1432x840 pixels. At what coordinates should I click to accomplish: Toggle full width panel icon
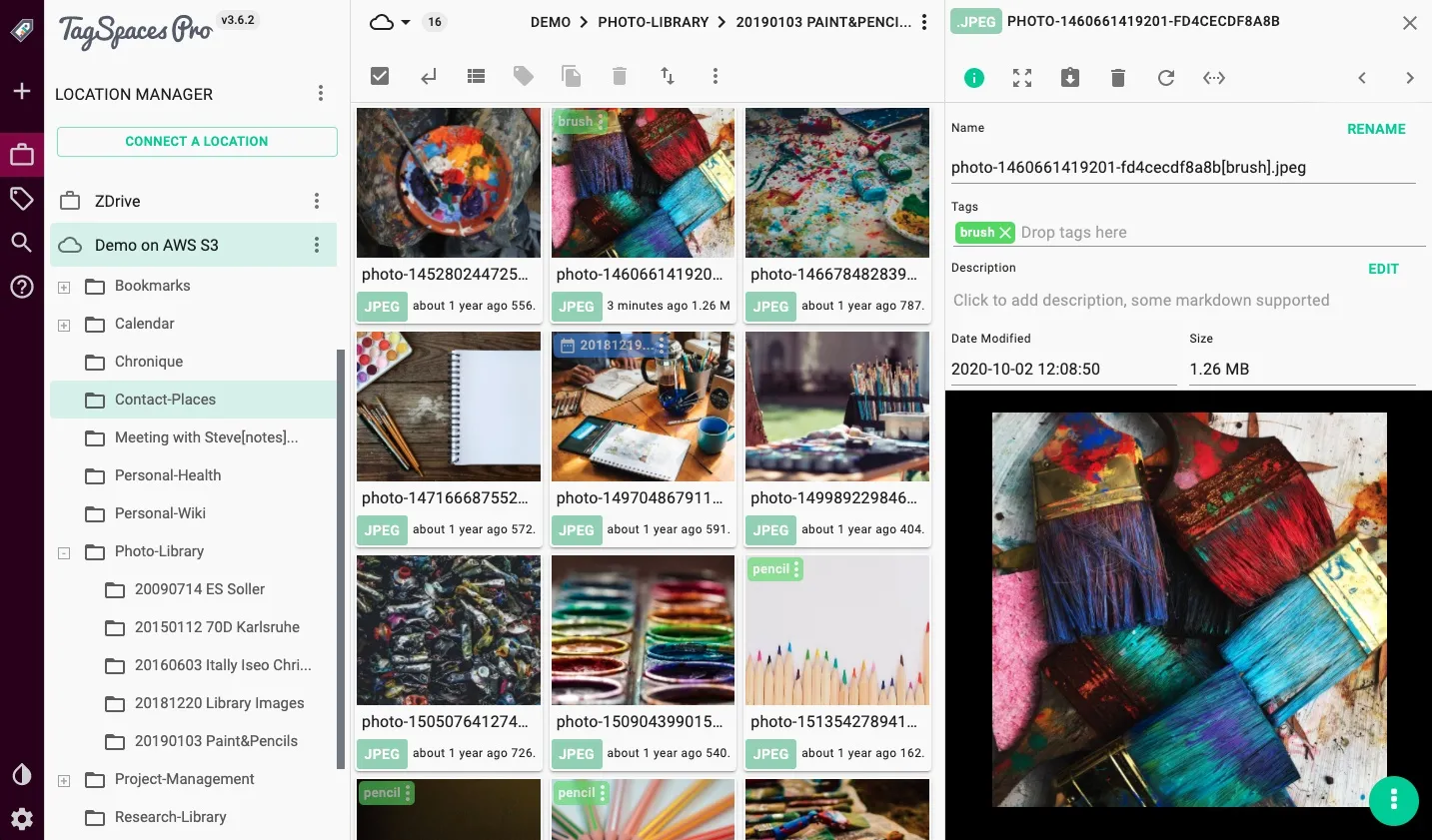pyautogui.click(x=1214, y=78)
